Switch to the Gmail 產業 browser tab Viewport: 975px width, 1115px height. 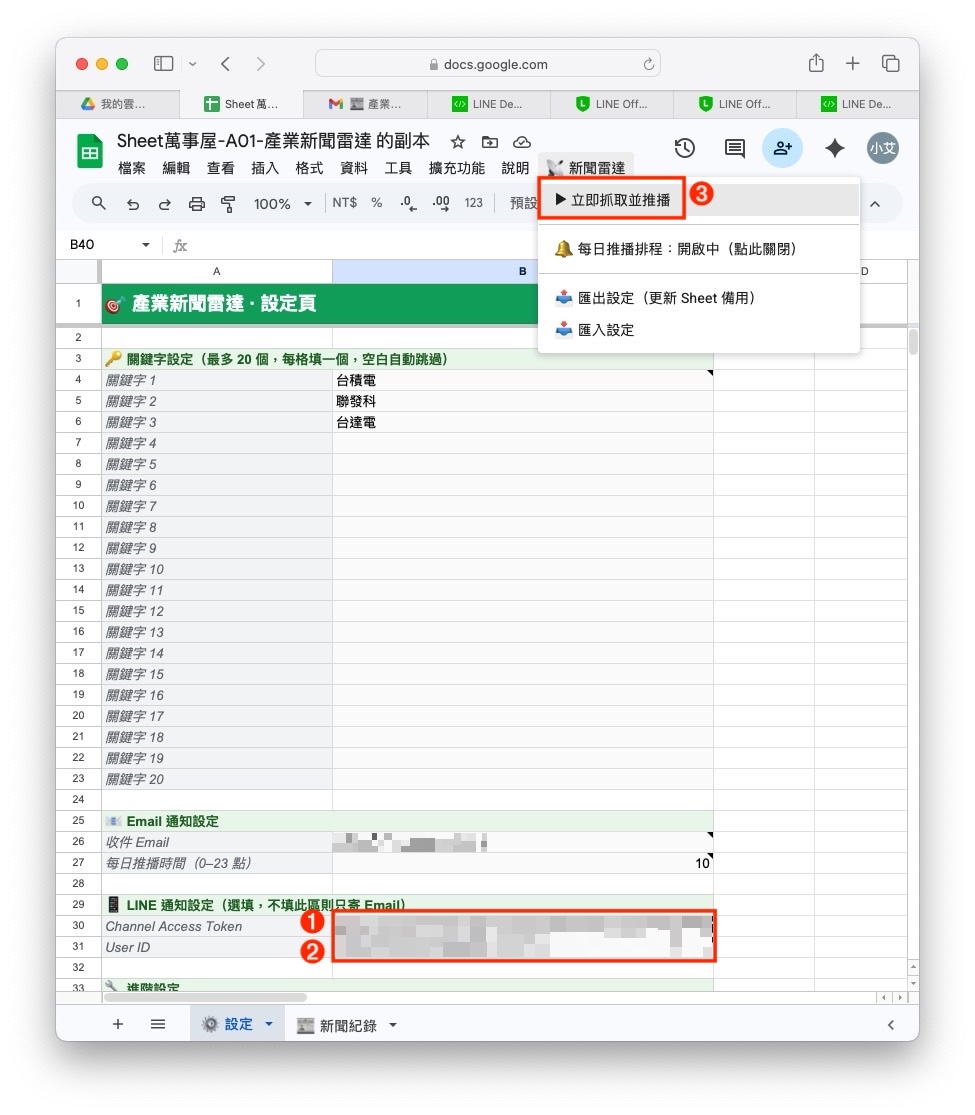[365, 104]
